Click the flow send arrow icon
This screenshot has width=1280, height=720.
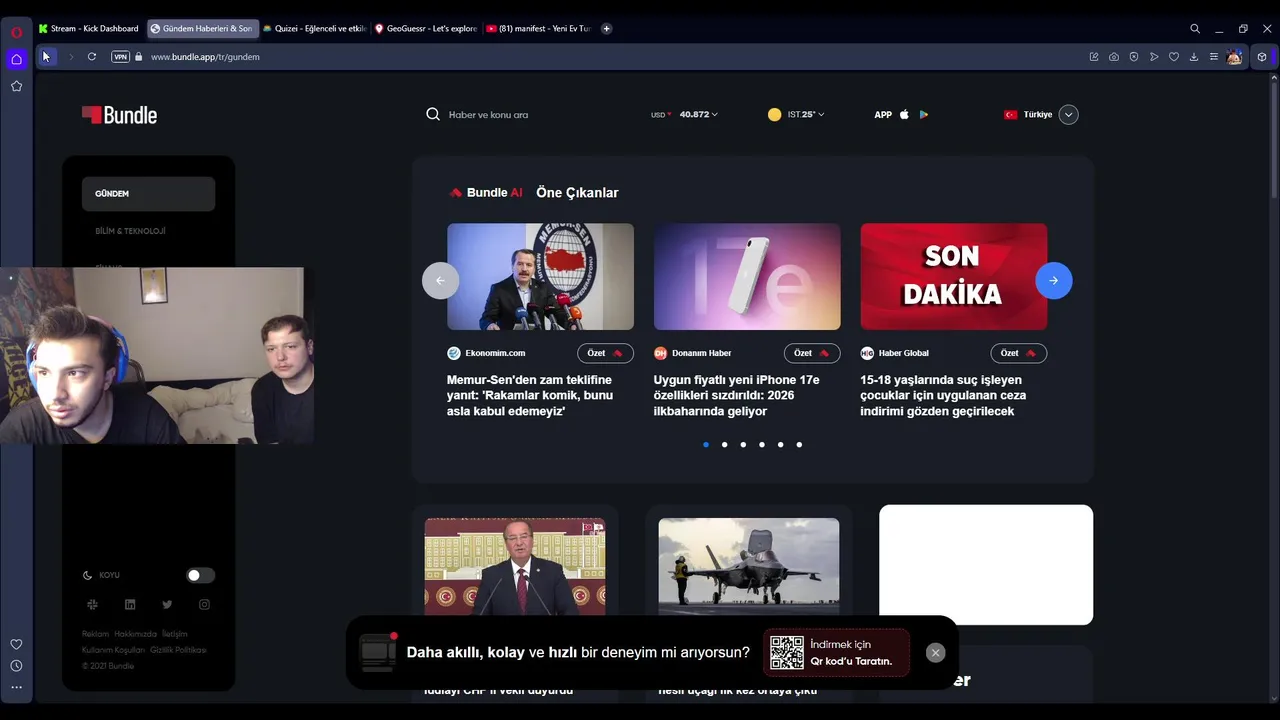click(x=1154, y=57)
